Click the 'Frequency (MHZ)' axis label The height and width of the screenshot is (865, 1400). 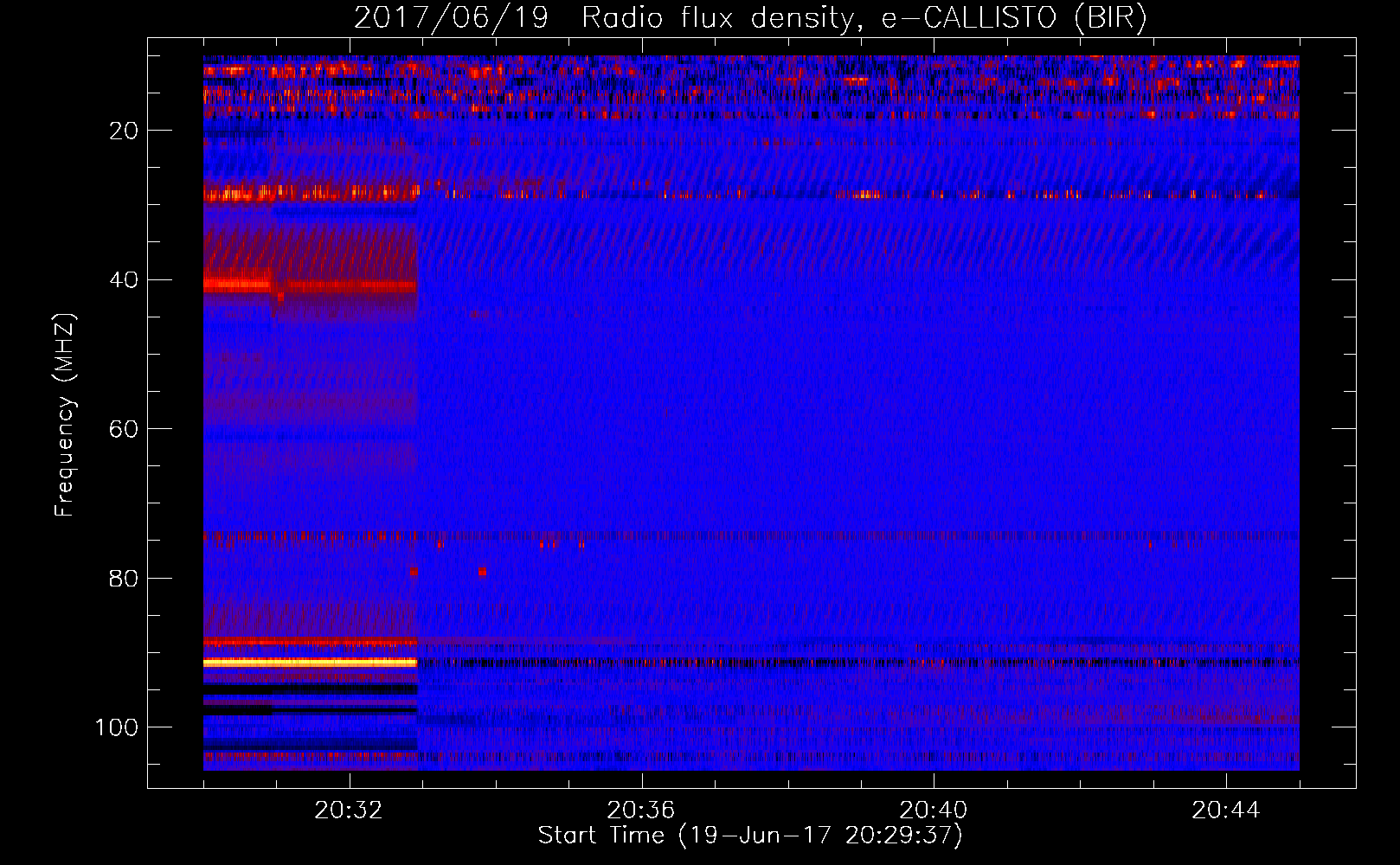click(x=65, y=415)
